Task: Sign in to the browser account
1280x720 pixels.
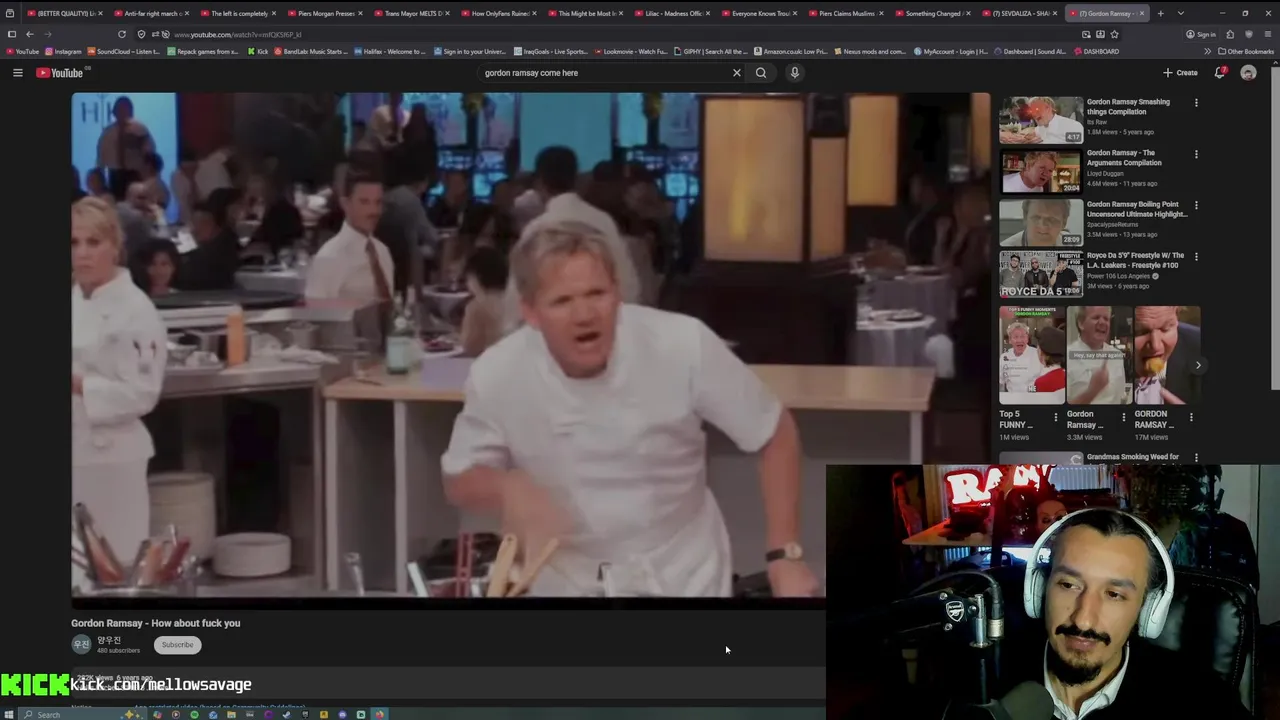Action: tap(1201, 34)
